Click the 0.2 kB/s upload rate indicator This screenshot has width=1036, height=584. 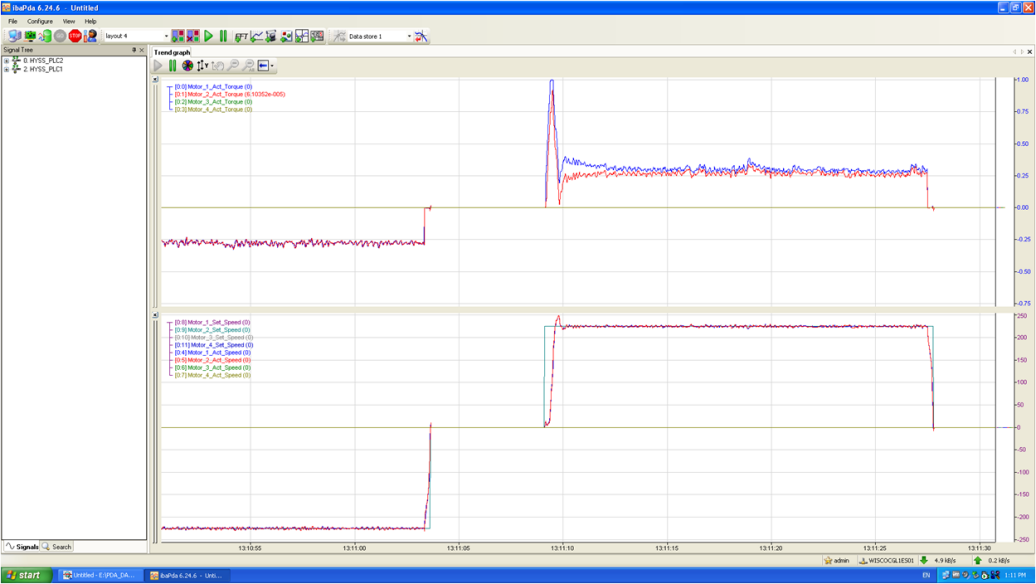pyautogui.click(x=992, y=560)
